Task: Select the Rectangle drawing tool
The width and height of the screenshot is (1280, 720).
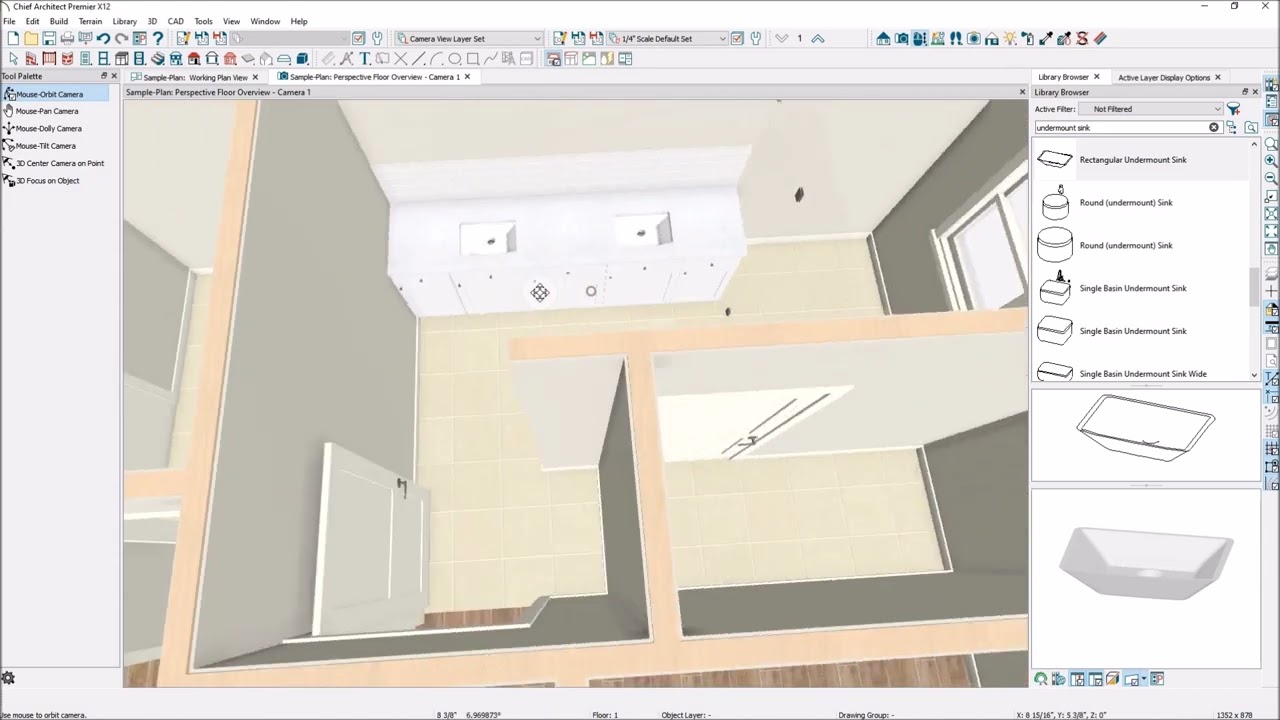Action: pos(473,59)
